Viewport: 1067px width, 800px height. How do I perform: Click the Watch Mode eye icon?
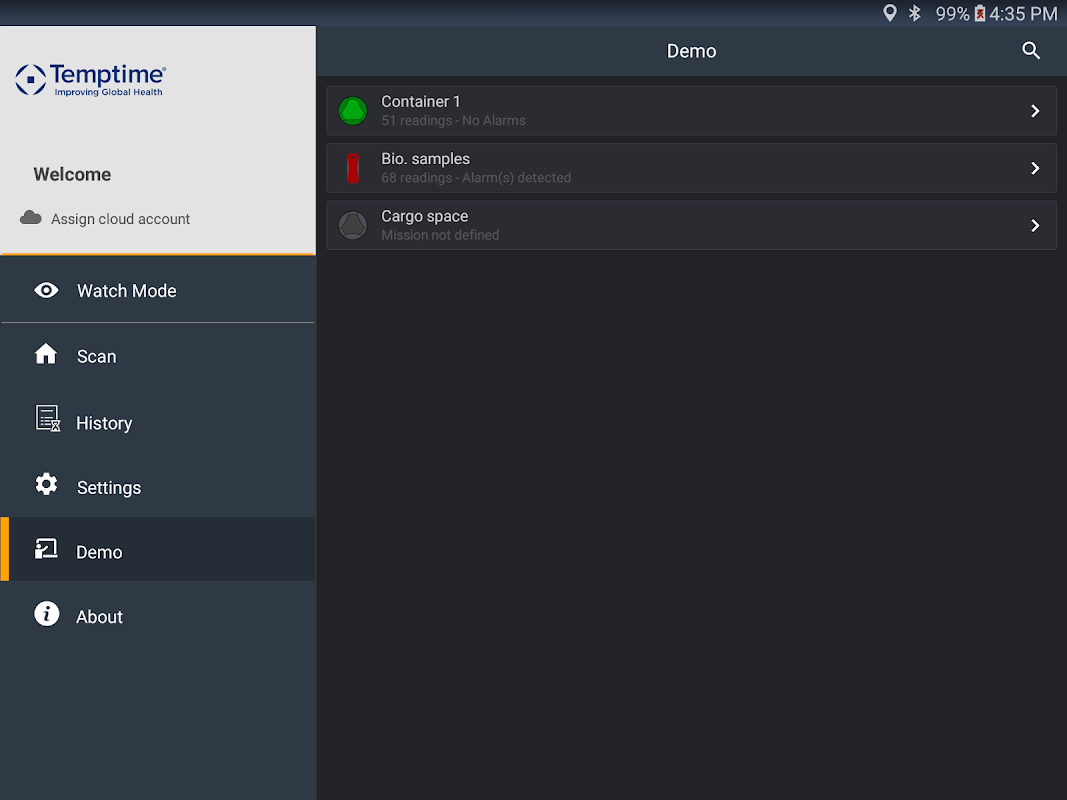click(46, 290)
